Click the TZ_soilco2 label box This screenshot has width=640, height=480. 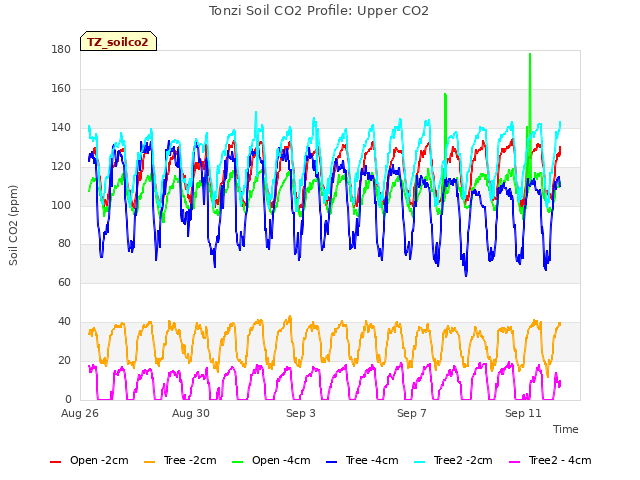click(118, 41)
